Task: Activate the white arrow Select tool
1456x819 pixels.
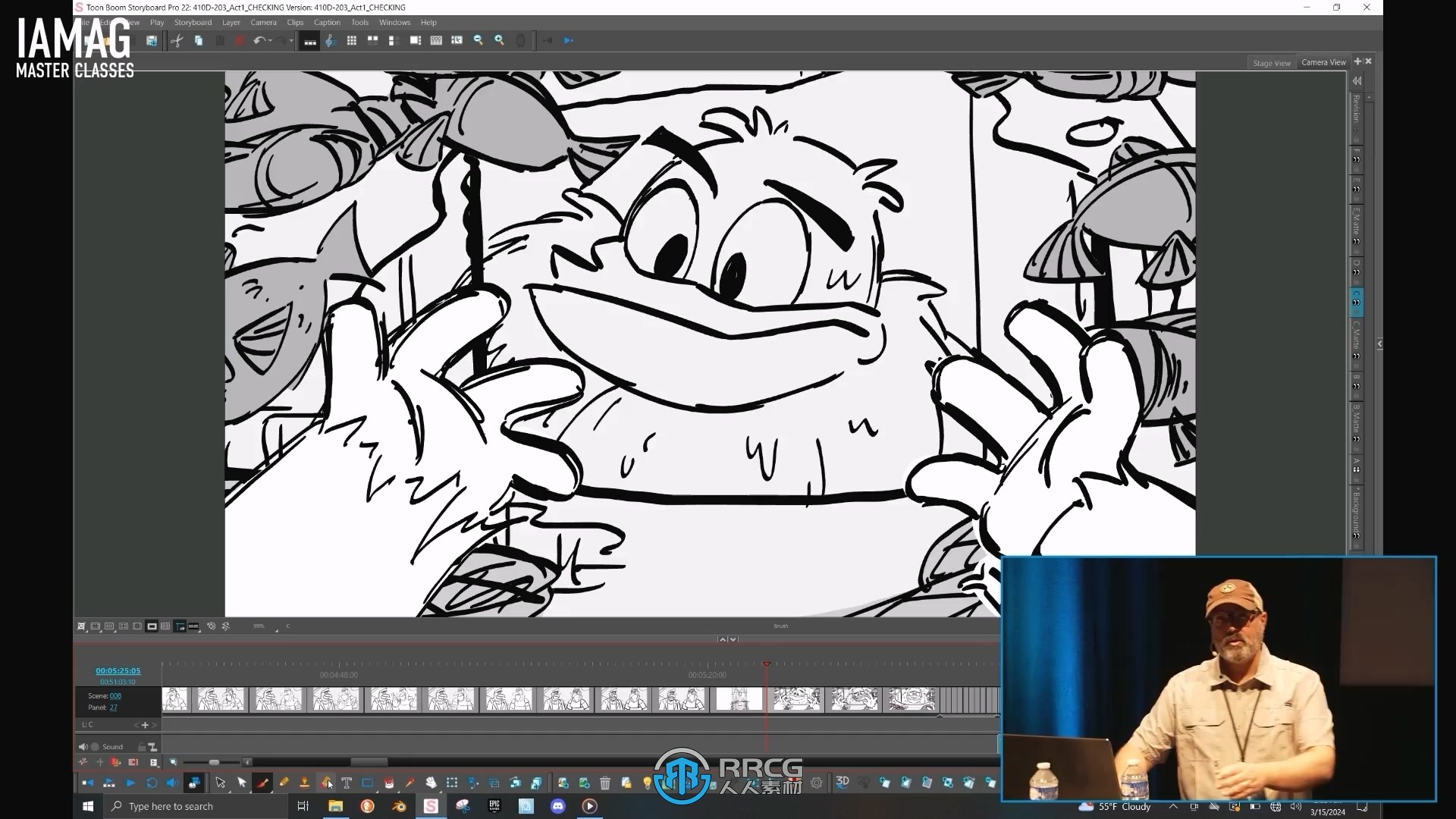Action: tap(242, 783)
